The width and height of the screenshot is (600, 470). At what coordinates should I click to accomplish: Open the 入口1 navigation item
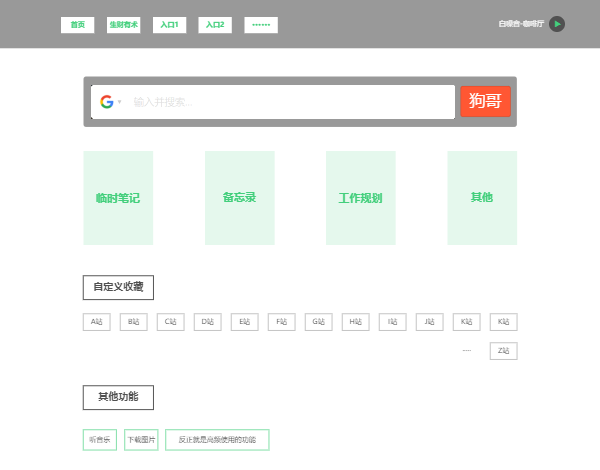click(169, 25)
